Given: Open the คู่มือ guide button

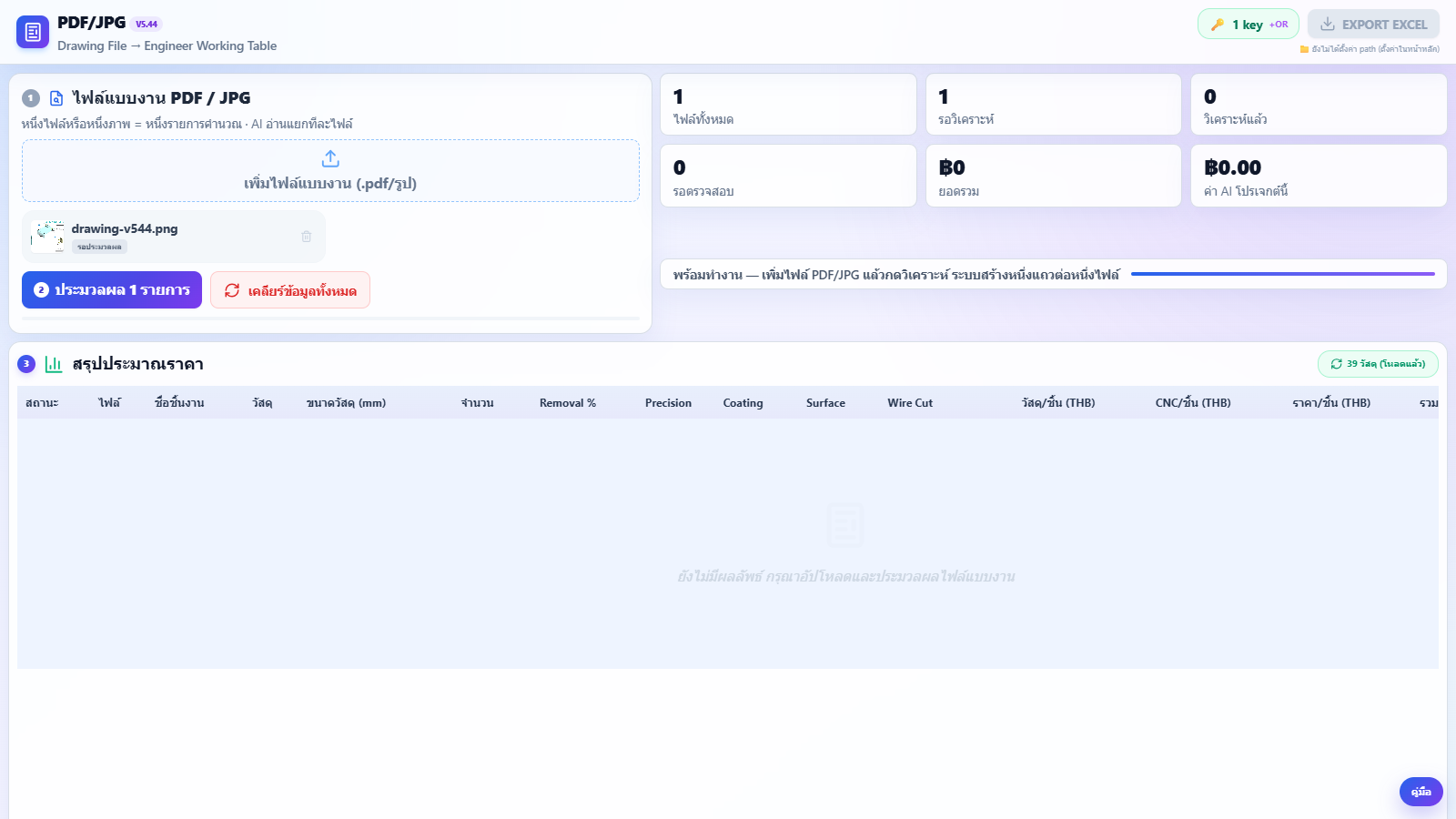Looking at the screenshot, I should point(1421,792).
